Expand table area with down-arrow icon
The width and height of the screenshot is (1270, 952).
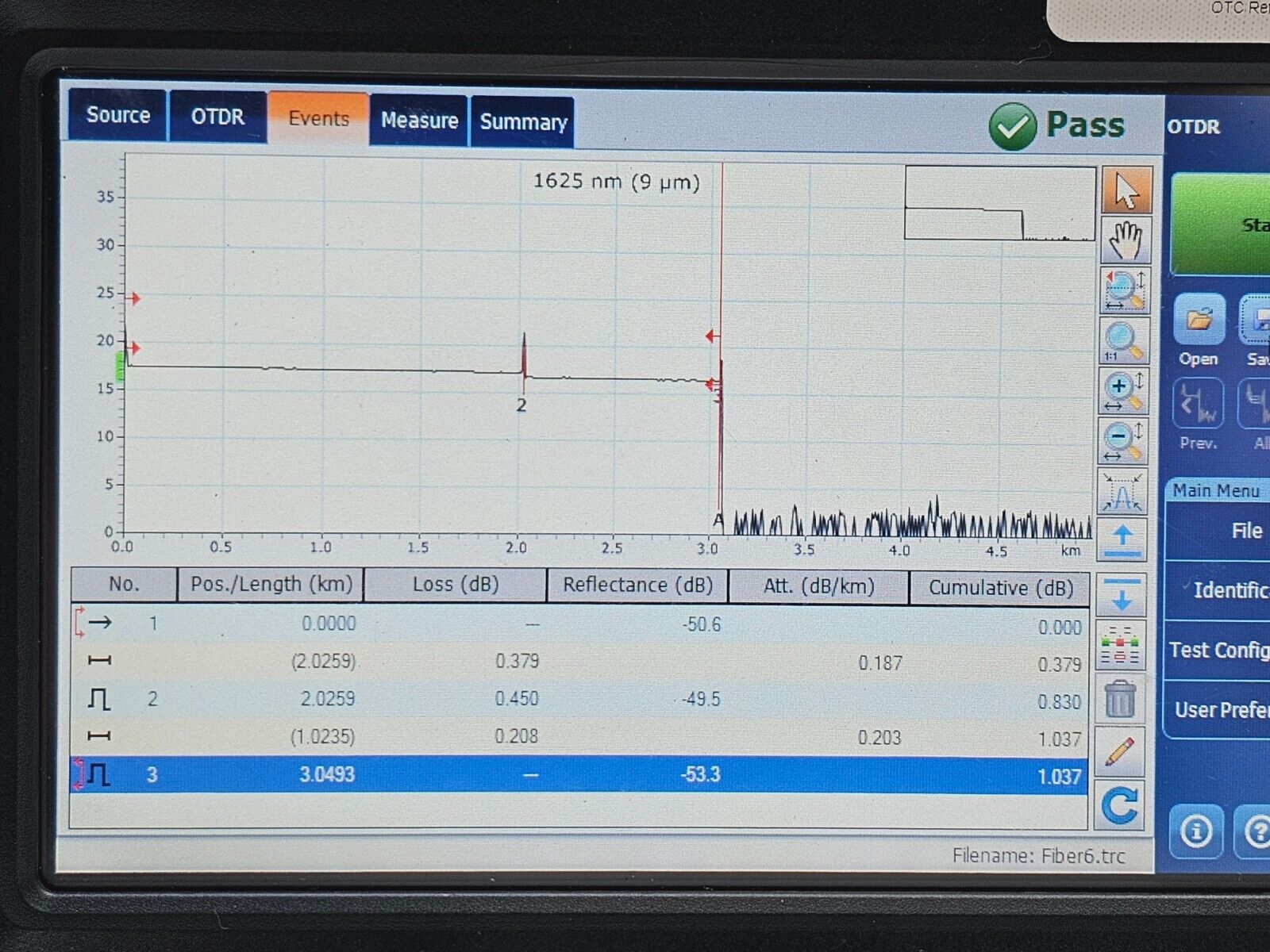point(1121,595)
